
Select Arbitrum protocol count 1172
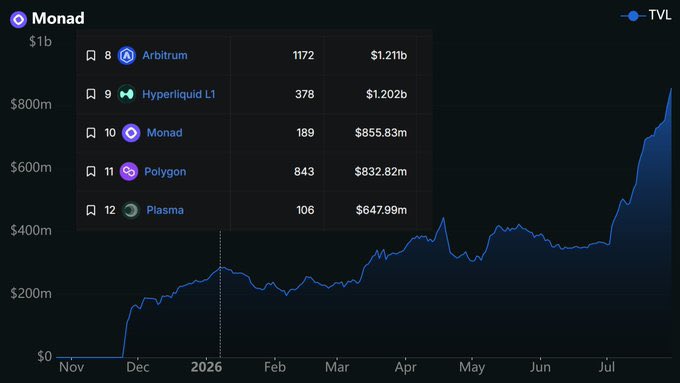[x=304, y=56]
